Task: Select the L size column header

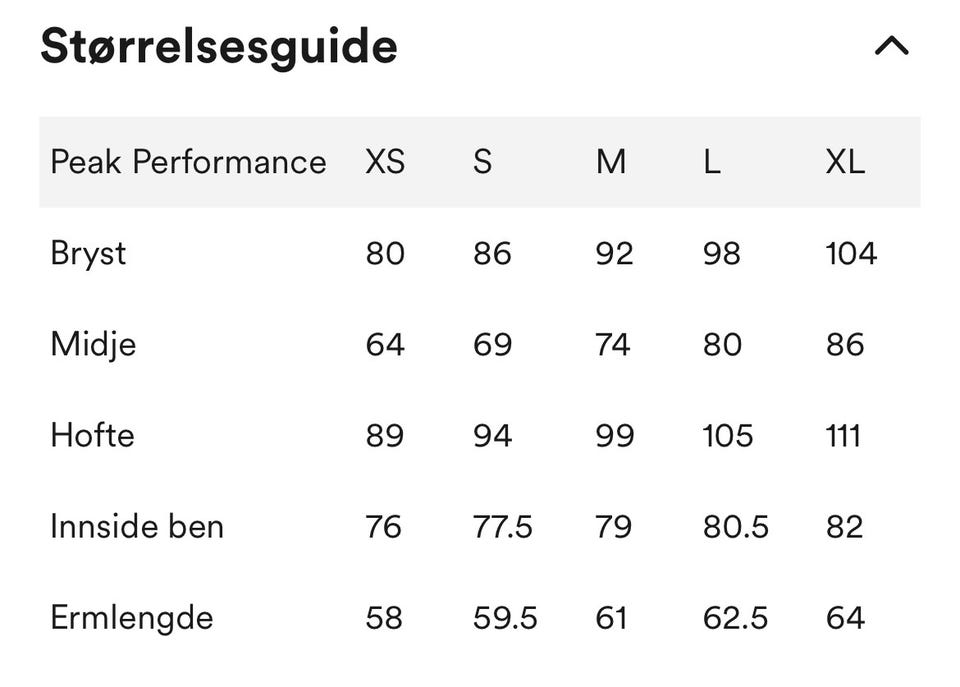Action: [712, 162]
